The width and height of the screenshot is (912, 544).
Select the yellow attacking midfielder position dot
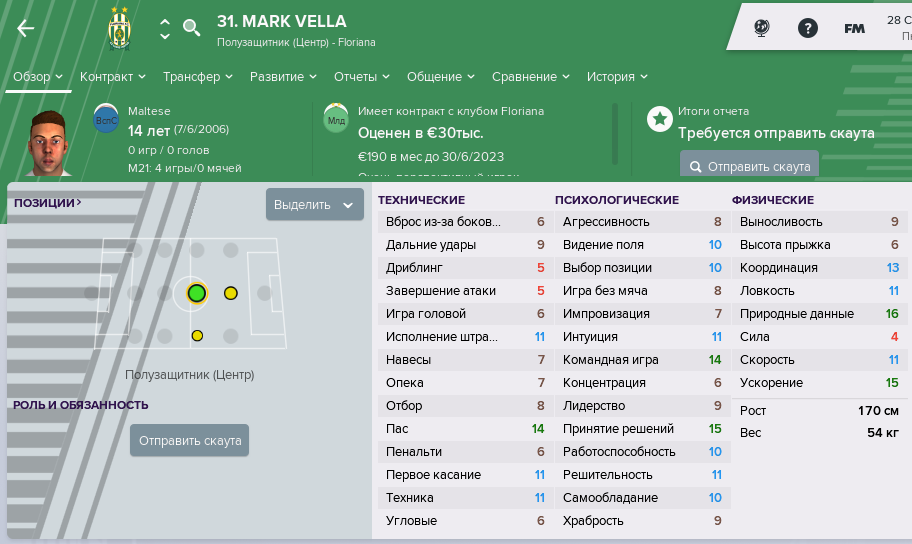231,293
